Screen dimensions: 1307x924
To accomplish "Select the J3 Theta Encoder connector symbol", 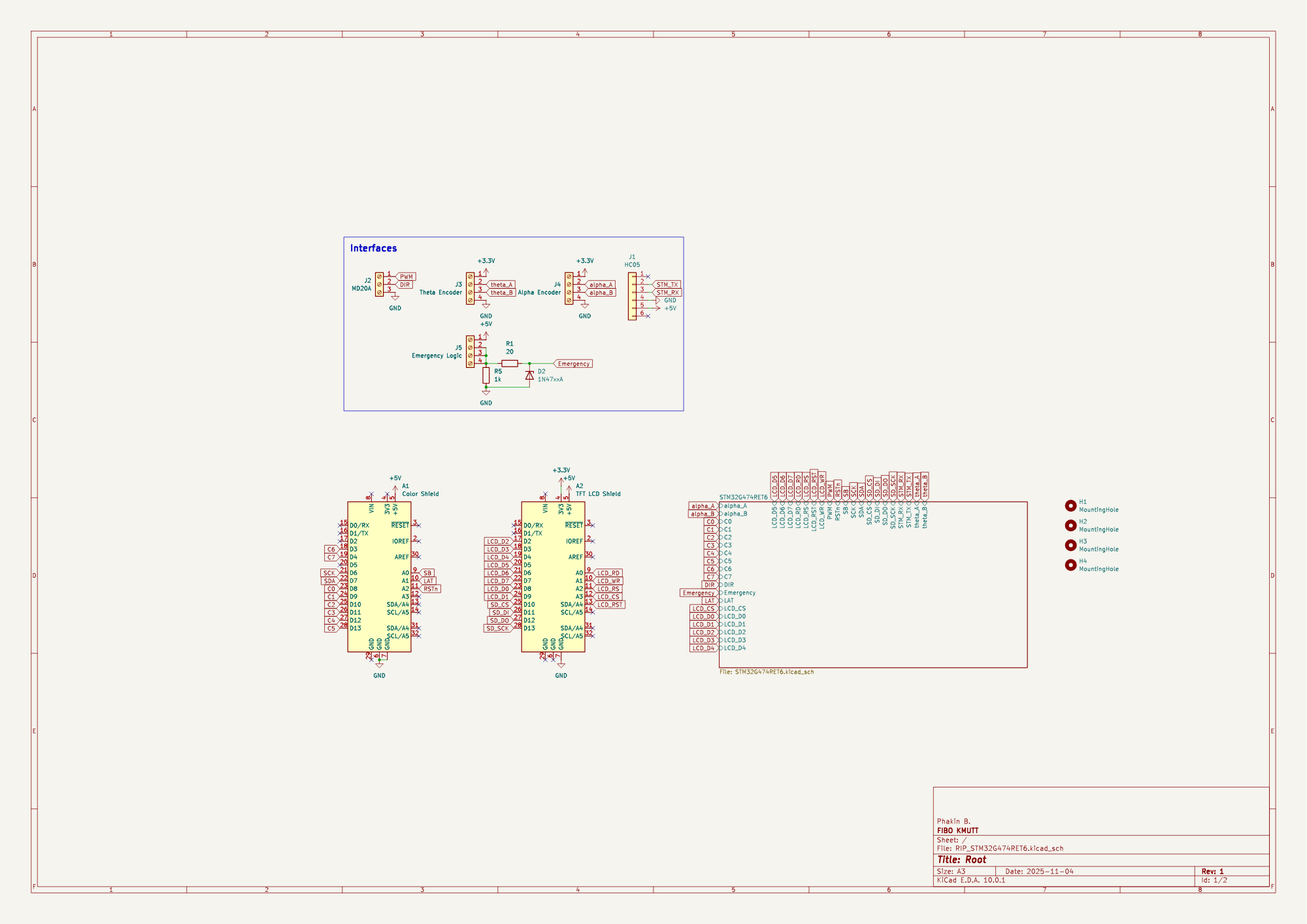I will (x=470, y=288).
